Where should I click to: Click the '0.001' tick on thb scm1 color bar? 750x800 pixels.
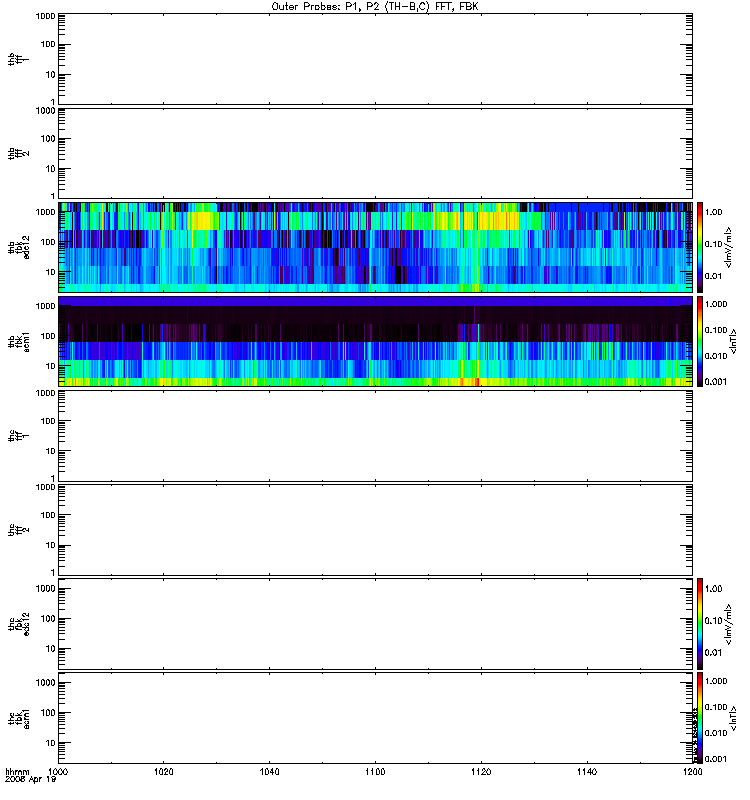click(x=716, y=382)
